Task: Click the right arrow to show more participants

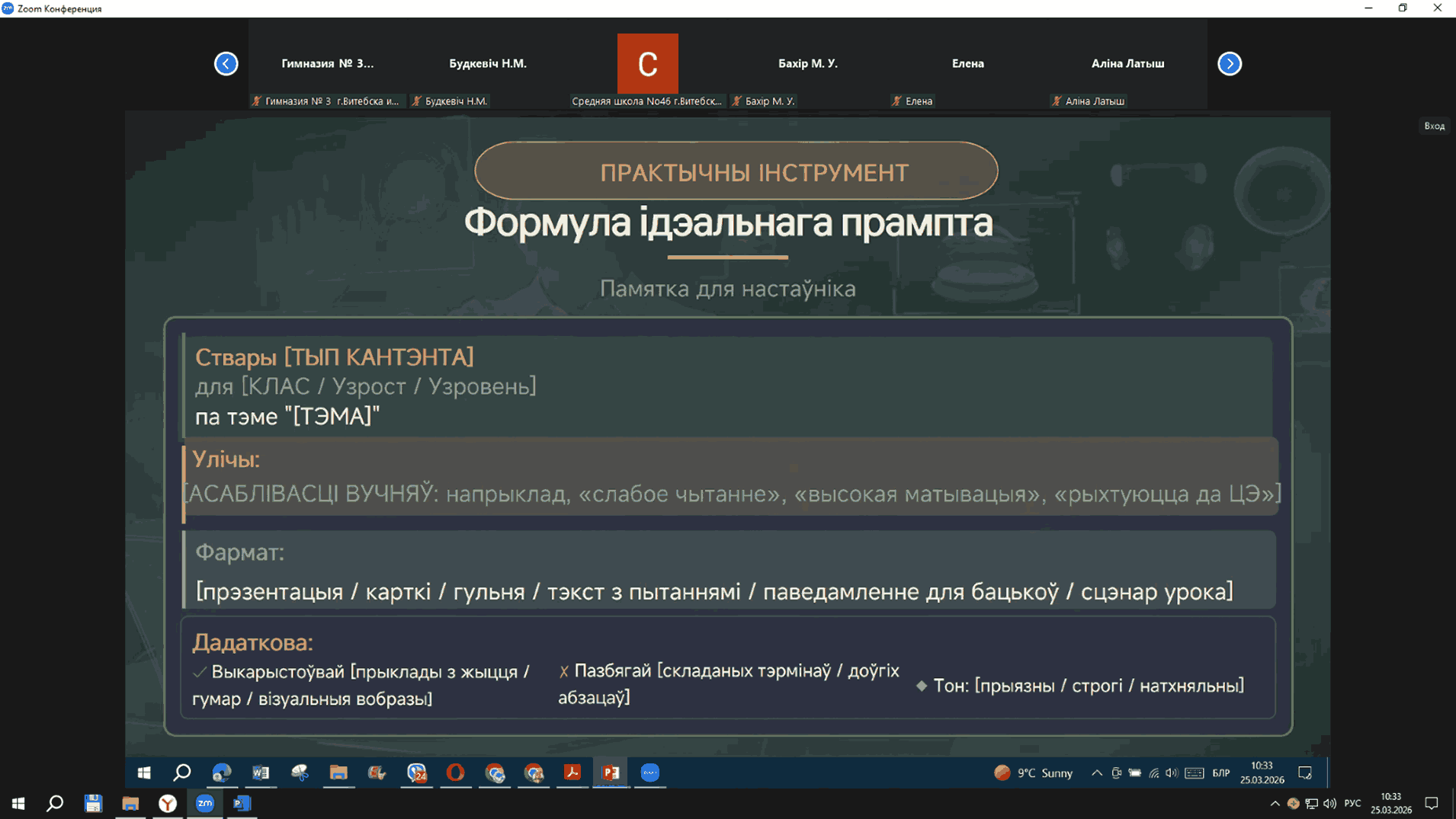Action: coord(1229,64)
